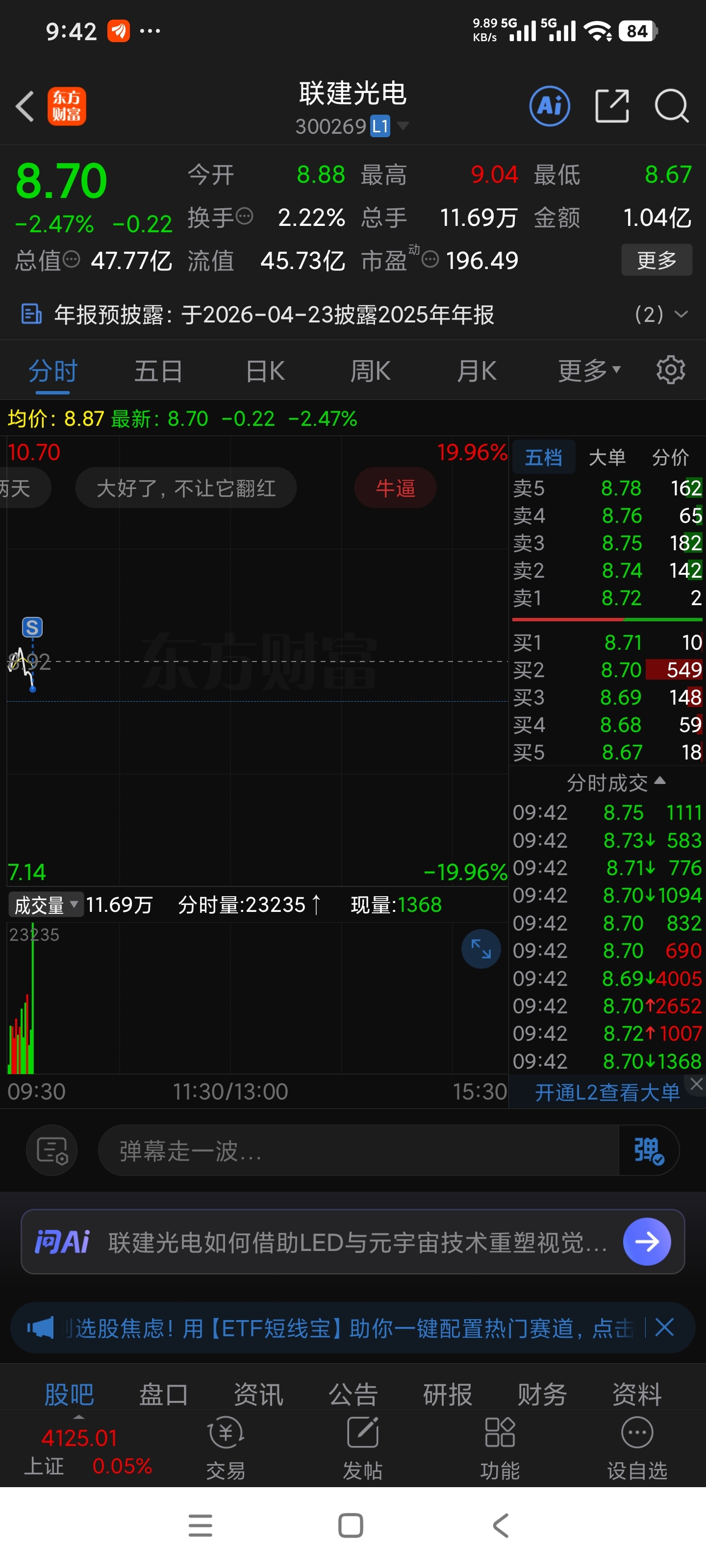Image resolution: width=706 pixels, height=1568 pixels.
Task: Tap the back arrow in header
Action: tap(25, 106)
